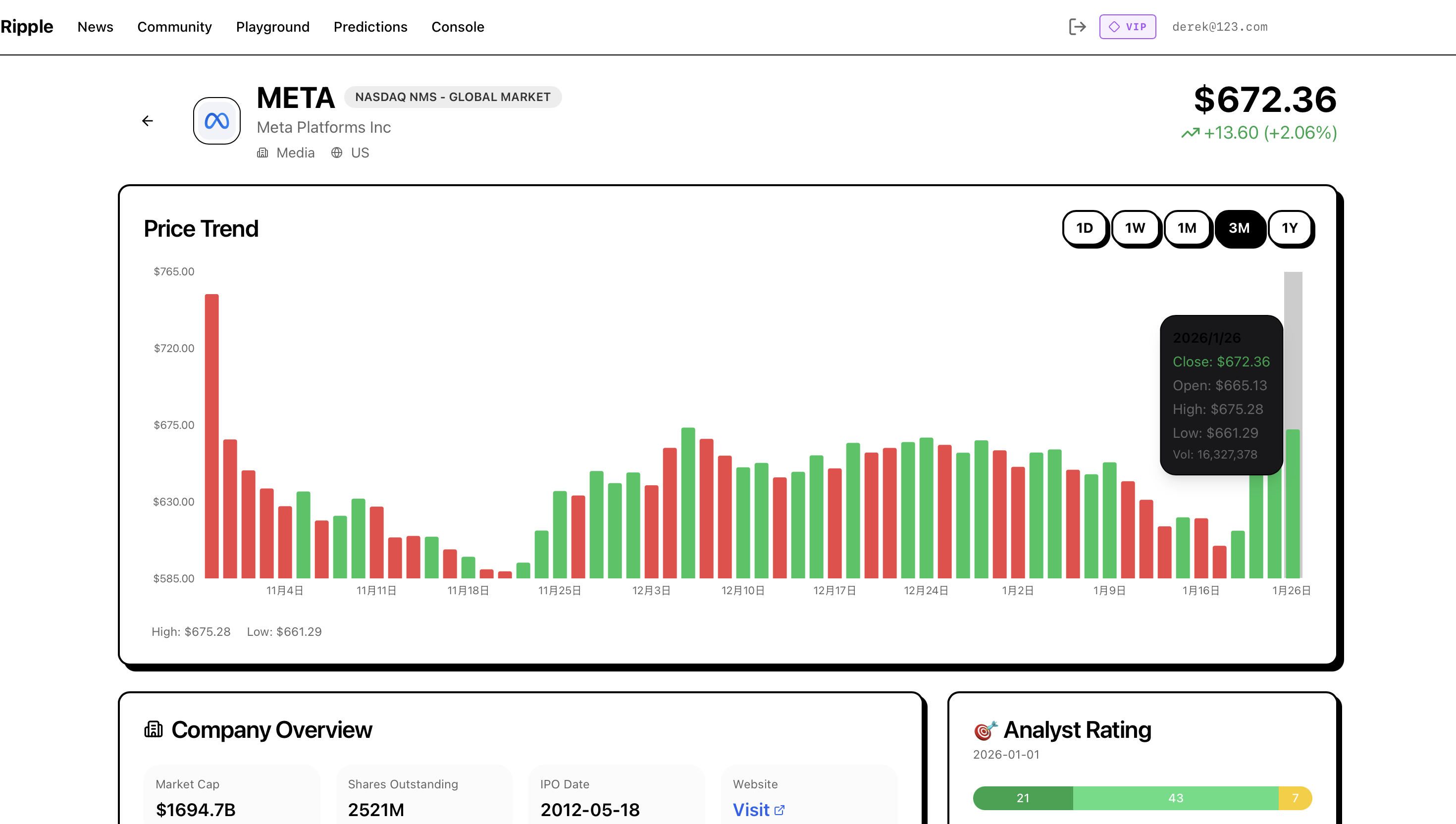Switch chart to 1W range

(x=1135, y=228)
